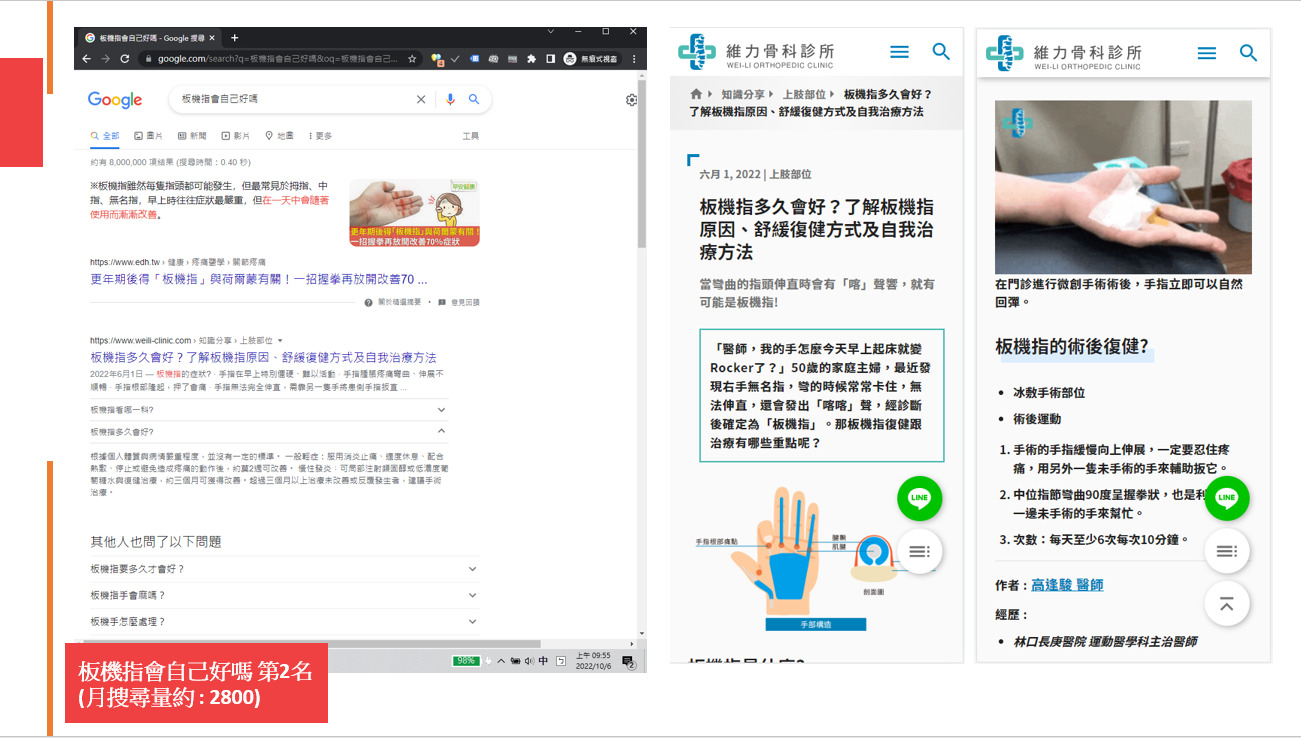The image size is (1301, 738).
Task: Expand the 板機指要多久才會好？ question
Action: (x=284, y=569)
